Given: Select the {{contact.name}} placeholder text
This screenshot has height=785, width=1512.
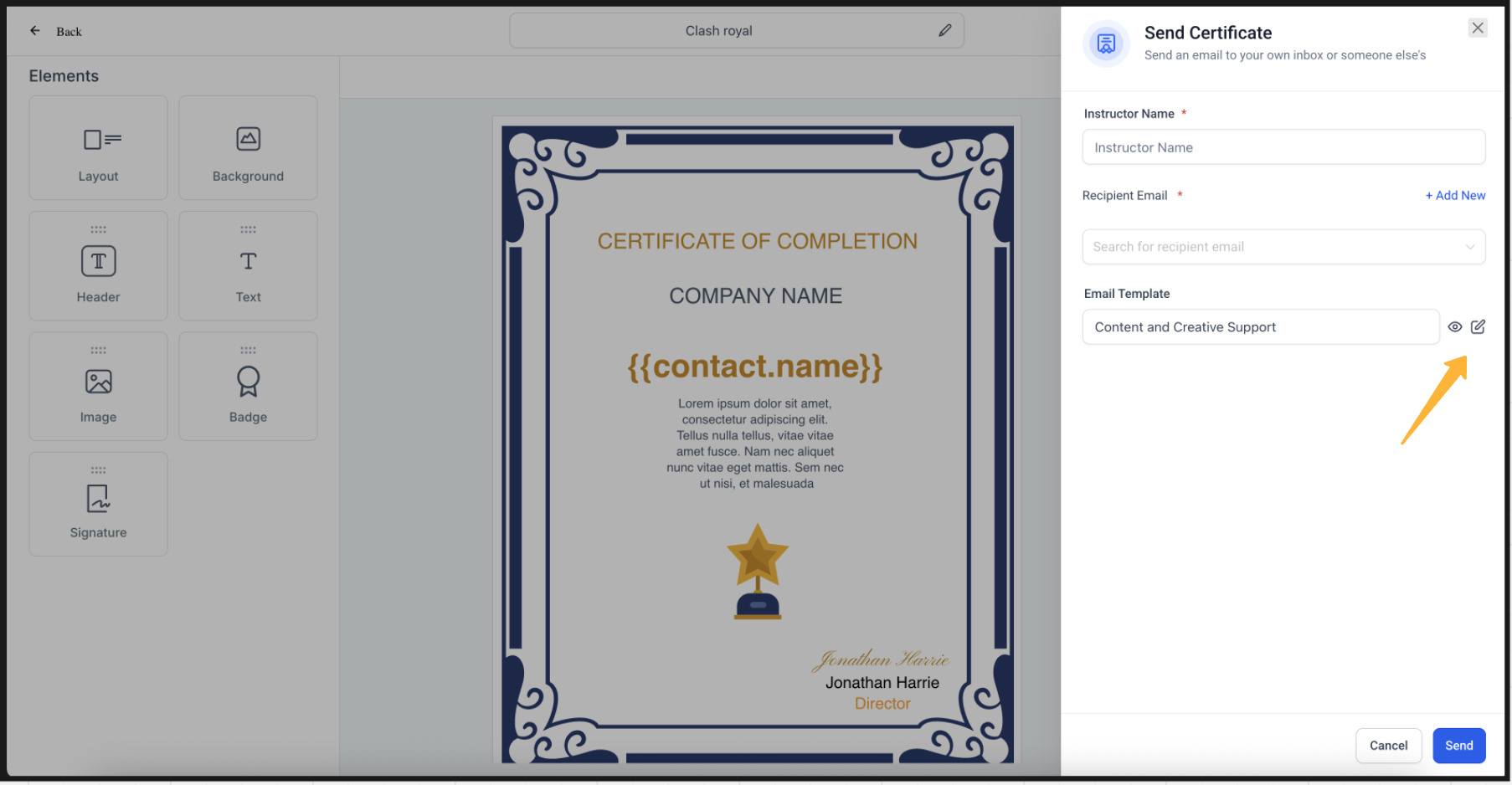Looking at the screenshot, I should 755,367.
